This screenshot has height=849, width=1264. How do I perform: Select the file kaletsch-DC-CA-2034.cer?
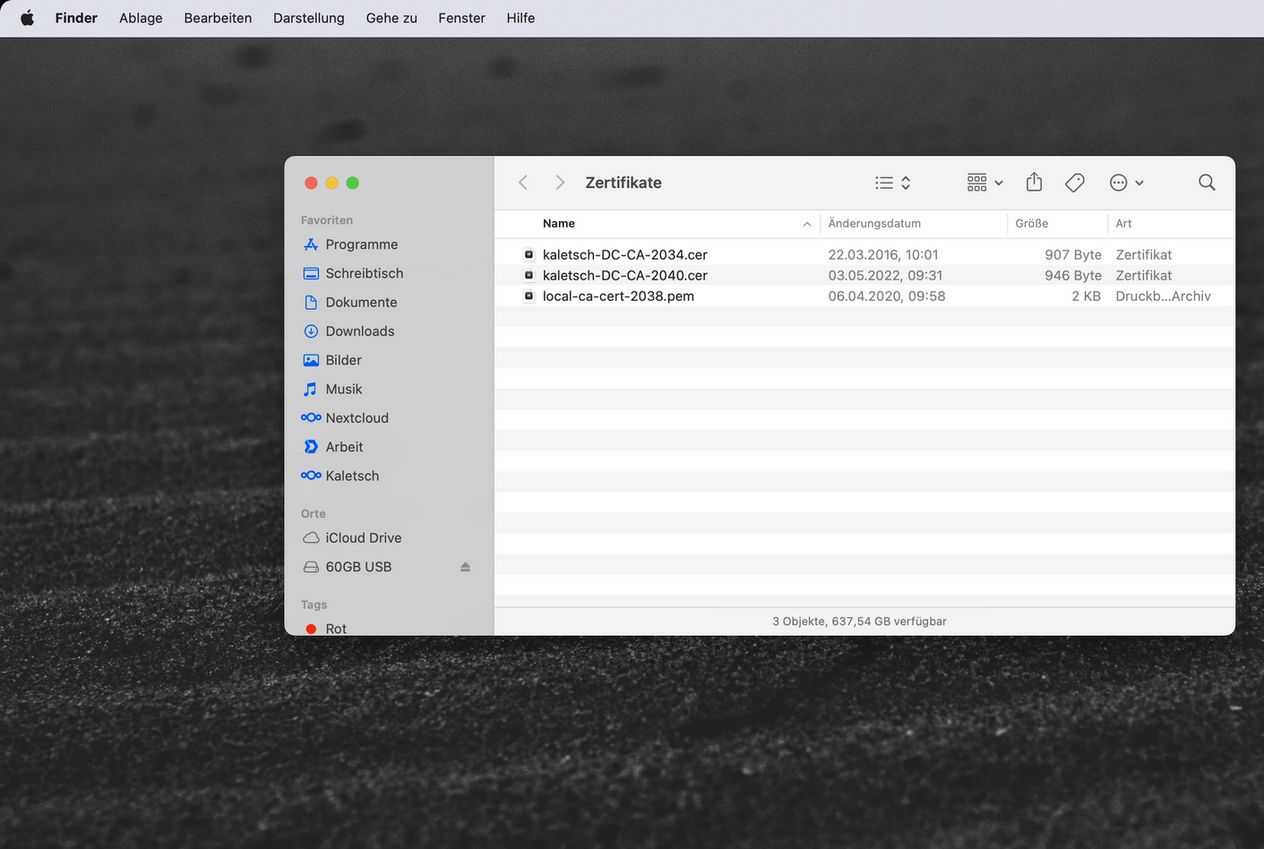(x=624, y=255)
